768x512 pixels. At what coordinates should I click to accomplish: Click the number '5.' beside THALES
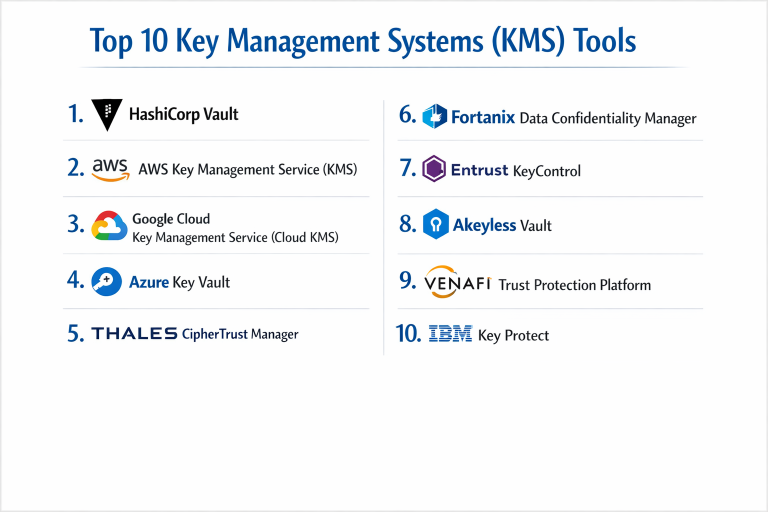[x=76, y=334]
